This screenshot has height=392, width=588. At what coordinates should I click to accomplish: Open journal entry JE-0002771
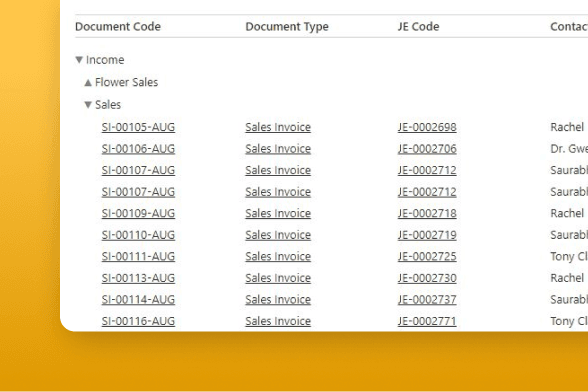(427, 321)
